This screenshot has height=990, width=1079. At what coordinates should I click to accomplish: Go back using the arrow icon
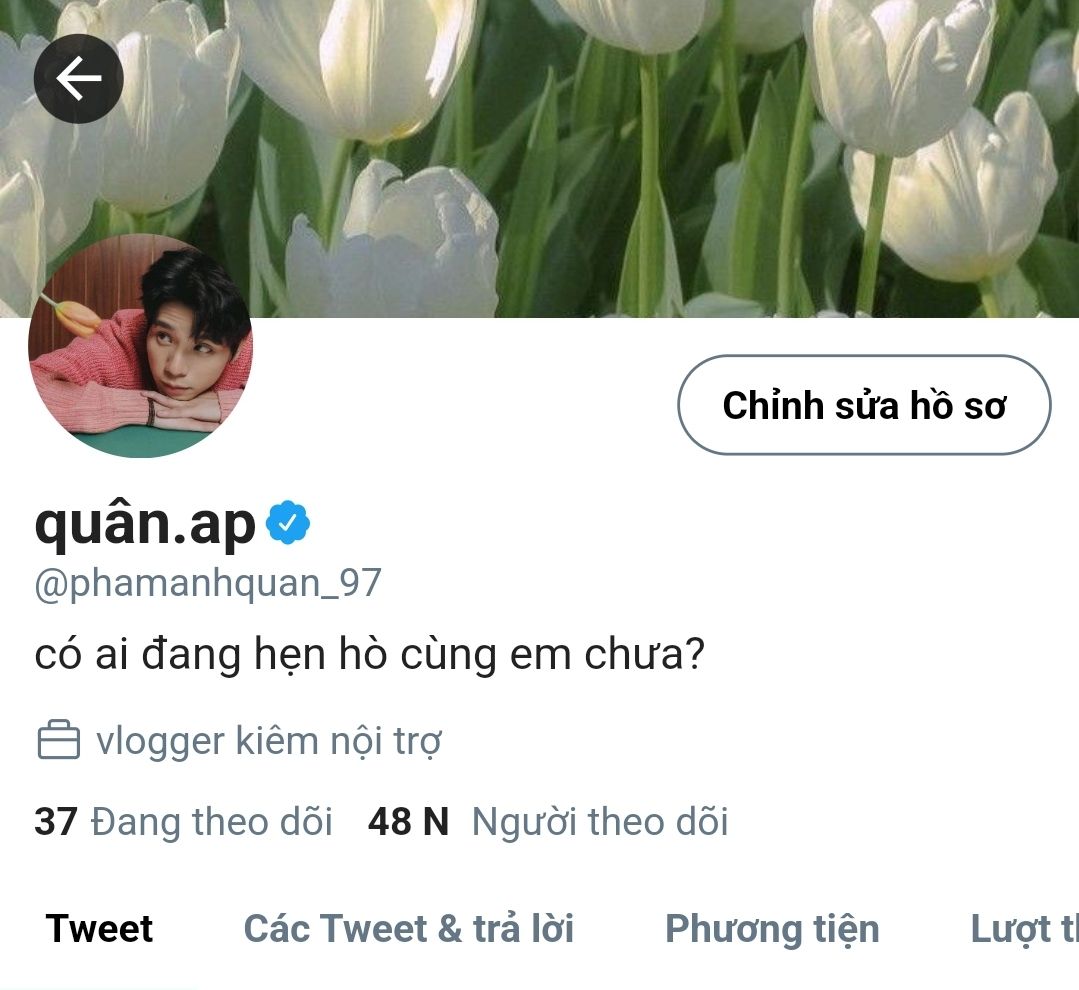[x=78, y=78]
